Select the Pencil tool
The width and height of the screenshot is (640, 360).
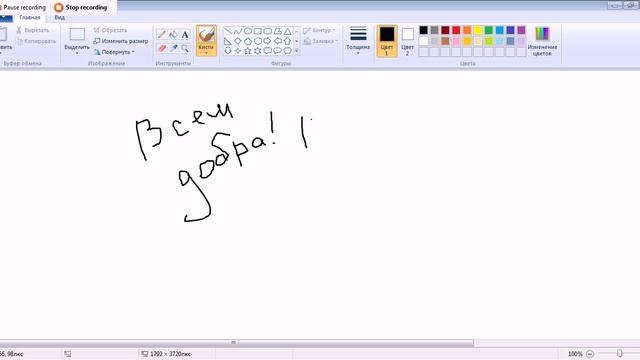[162, 35]
